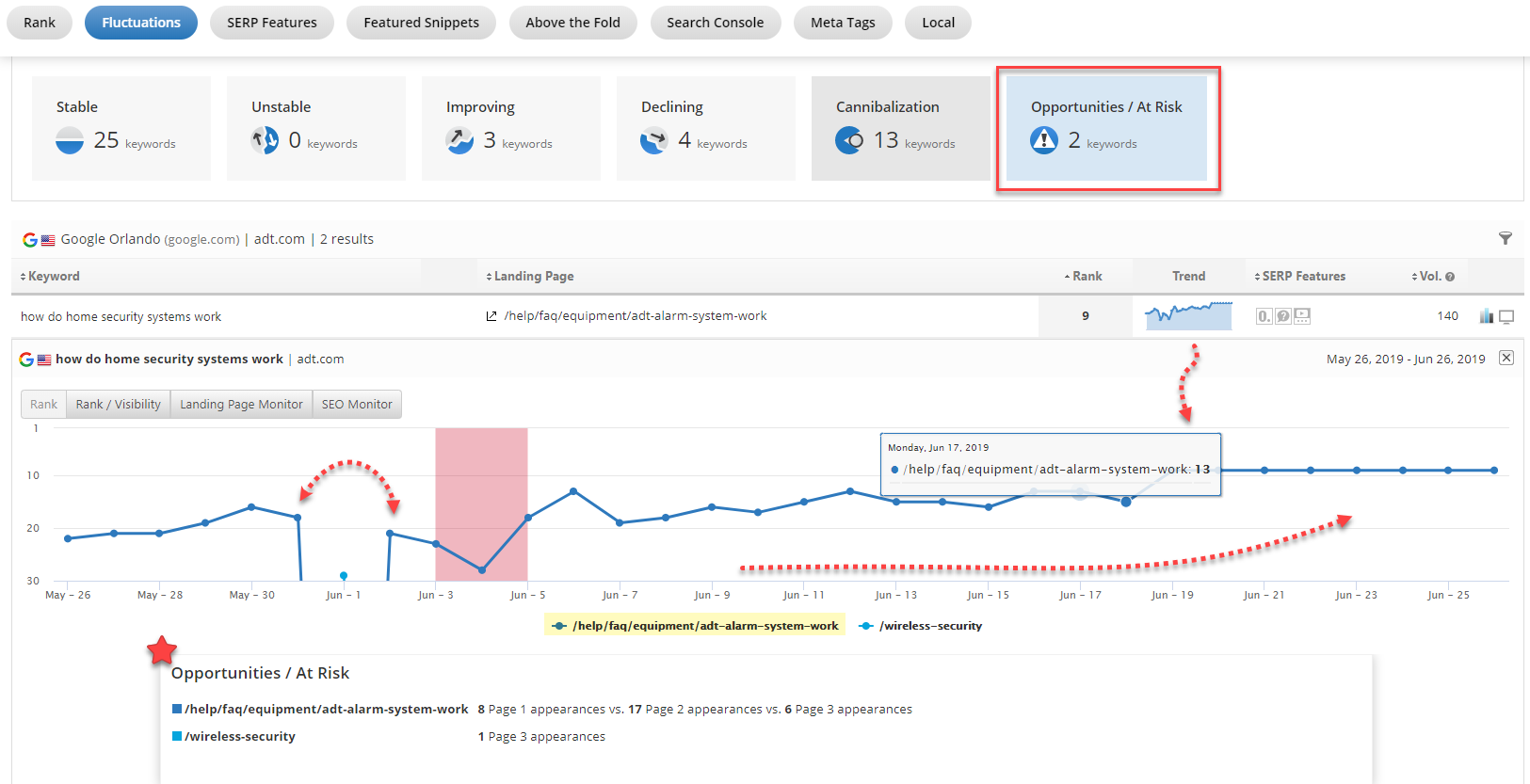Filter by Cannibalization keywords card
This screenshot has width=1530, height=784.
point(900,128)
